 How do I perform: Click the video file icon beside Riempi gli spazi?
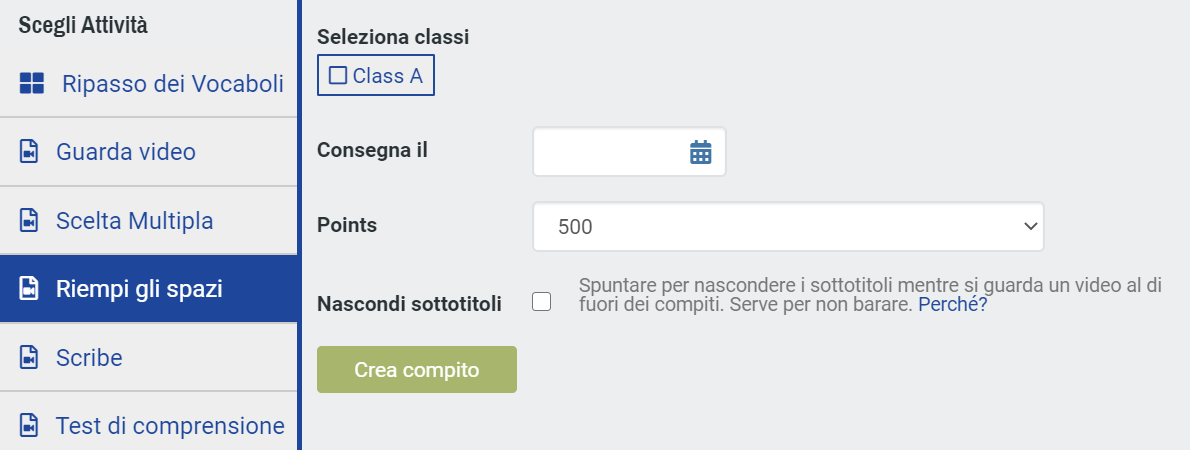[x=29, y=289]
